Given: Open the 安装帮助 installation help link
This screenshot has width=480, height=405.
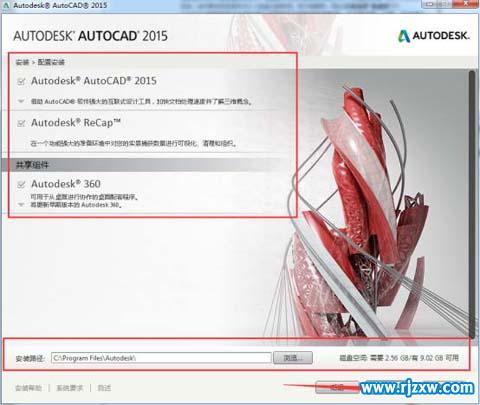Looking at the screenshot, I should pos(29,388).
